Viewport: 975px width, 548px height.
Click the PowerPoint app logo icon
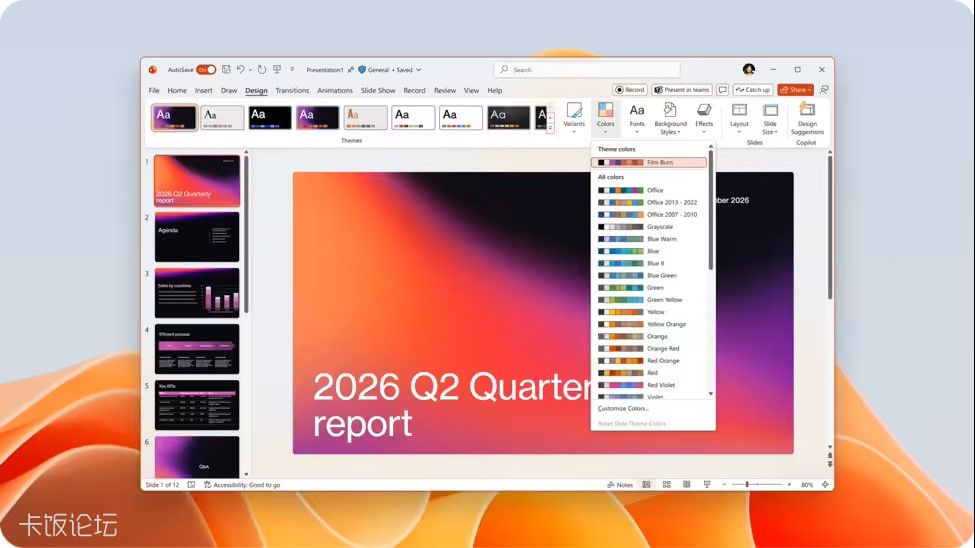[153, 70]
